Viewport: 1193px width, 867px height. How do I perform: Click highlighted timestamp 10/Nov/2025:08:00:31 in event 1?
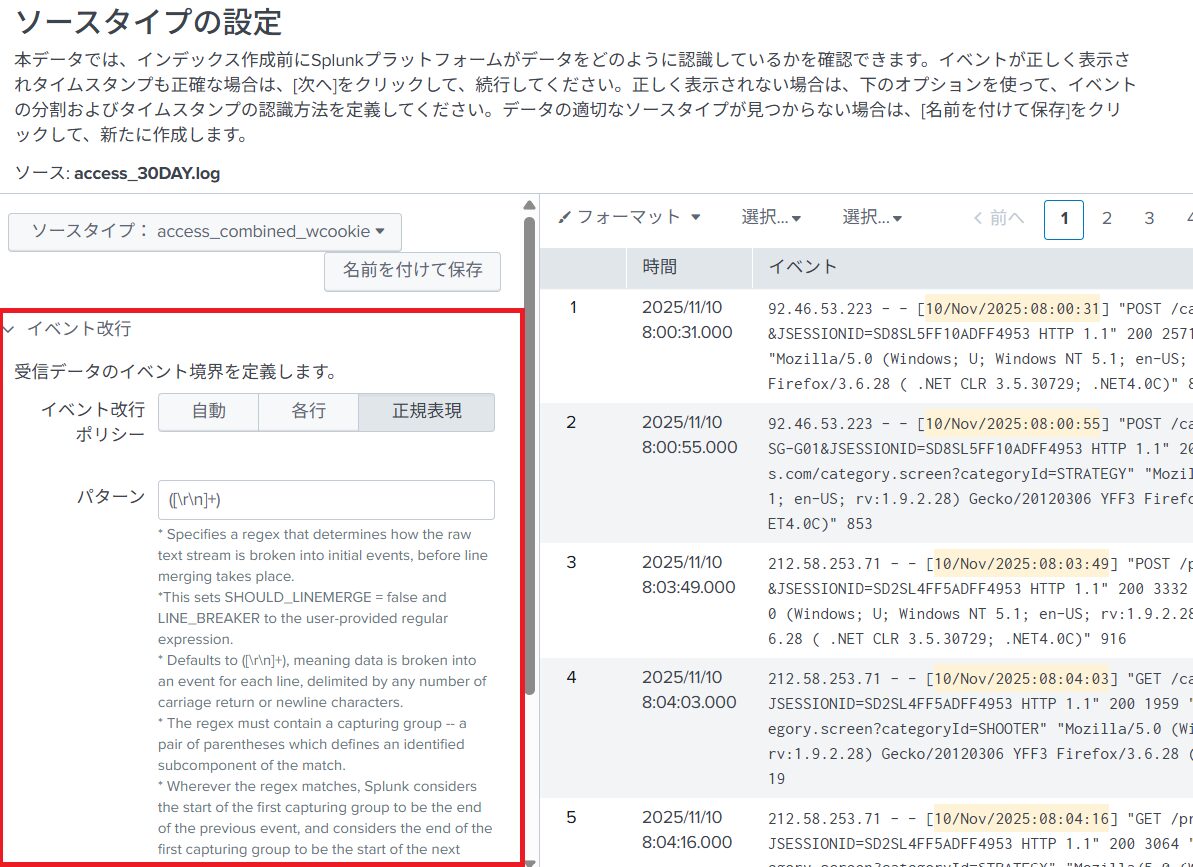click(1013, 308)
